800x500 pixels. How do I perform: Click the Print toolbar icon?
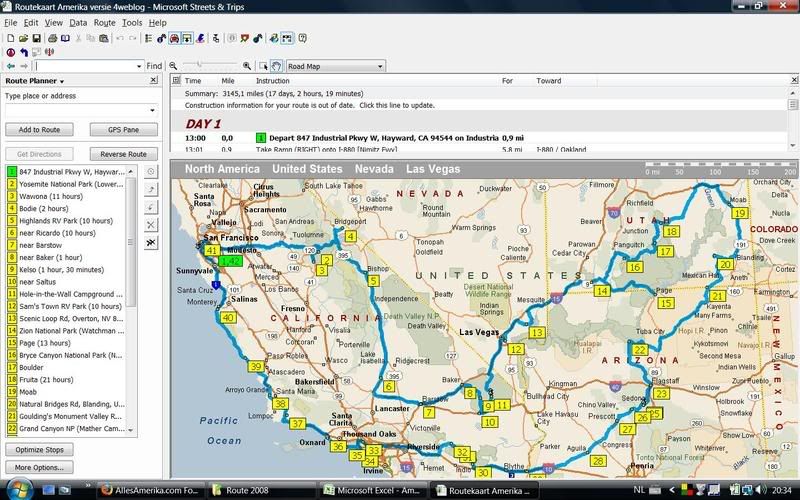pos(52,38)
